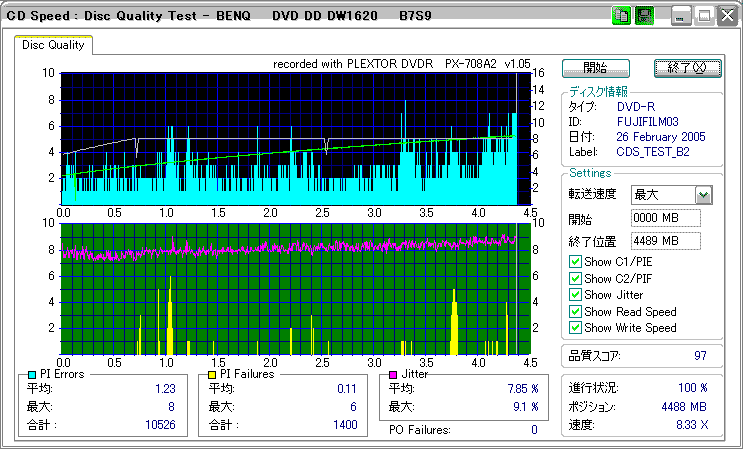This screenshot has height=449, width=743.
Task: Click the 終了位置 4489 MB input field
Action: [666, 241]
